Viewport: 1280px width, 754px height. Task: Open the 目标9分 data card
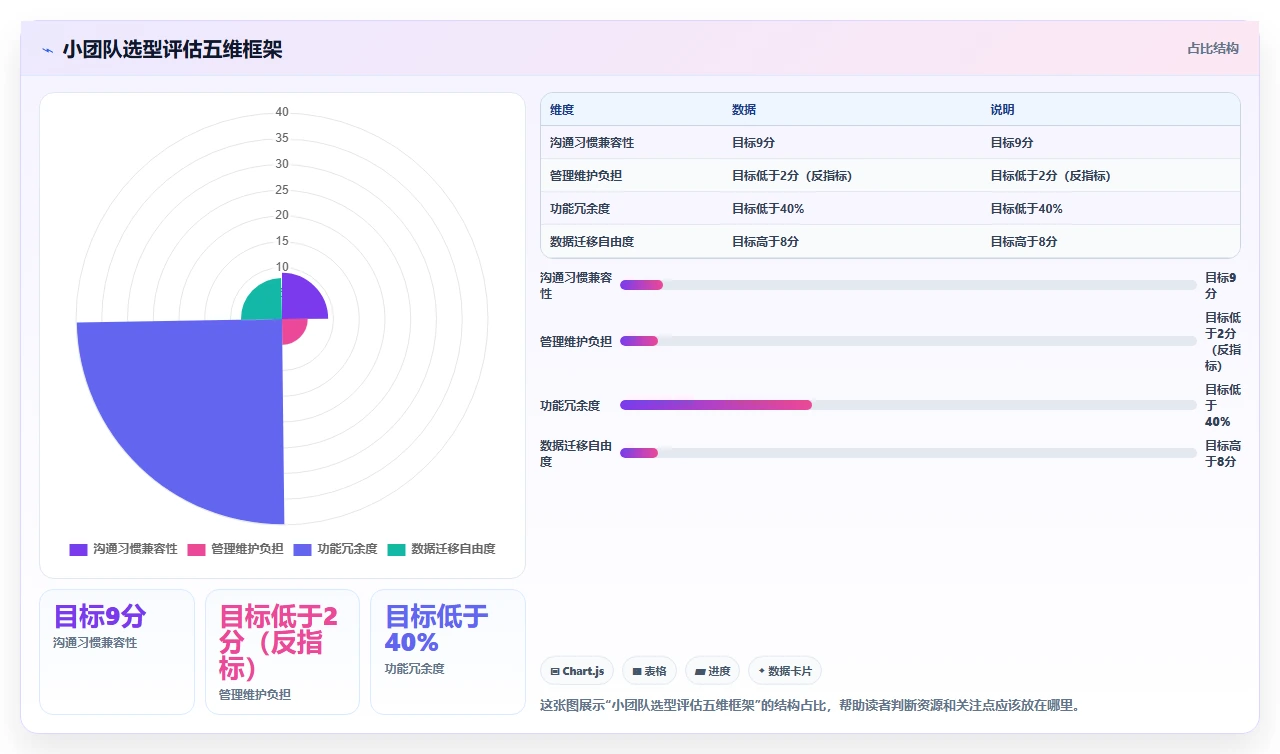pos(117,652)
